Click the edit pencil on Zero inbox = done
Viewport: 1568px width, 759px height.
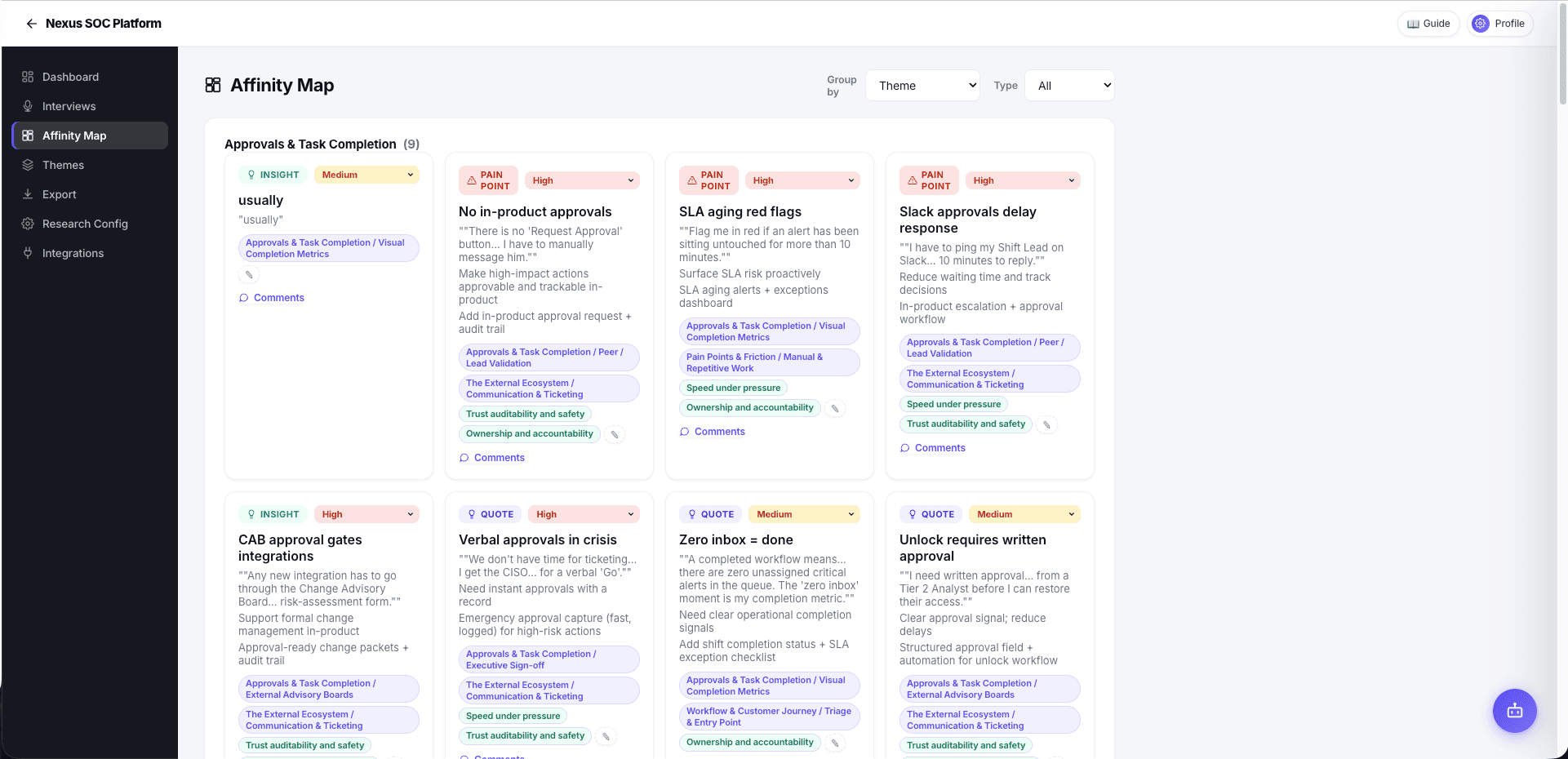(x=835, y=743)
